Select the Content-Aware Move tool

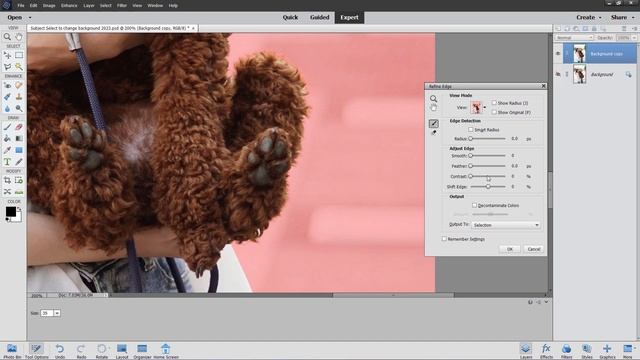7,191
